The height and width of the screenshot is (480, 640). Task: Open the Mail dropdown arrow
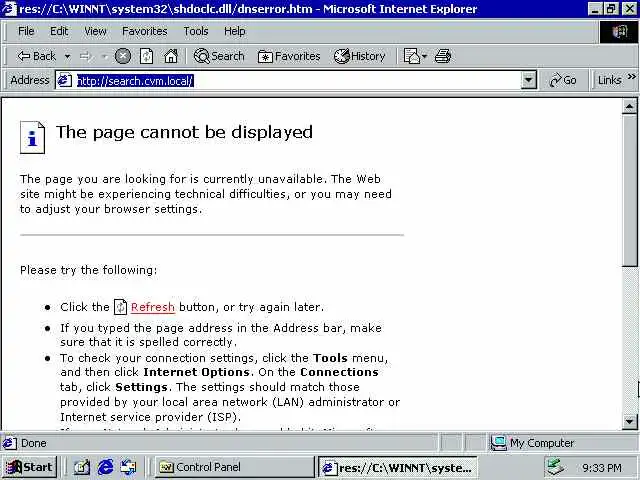click(424, 56)
